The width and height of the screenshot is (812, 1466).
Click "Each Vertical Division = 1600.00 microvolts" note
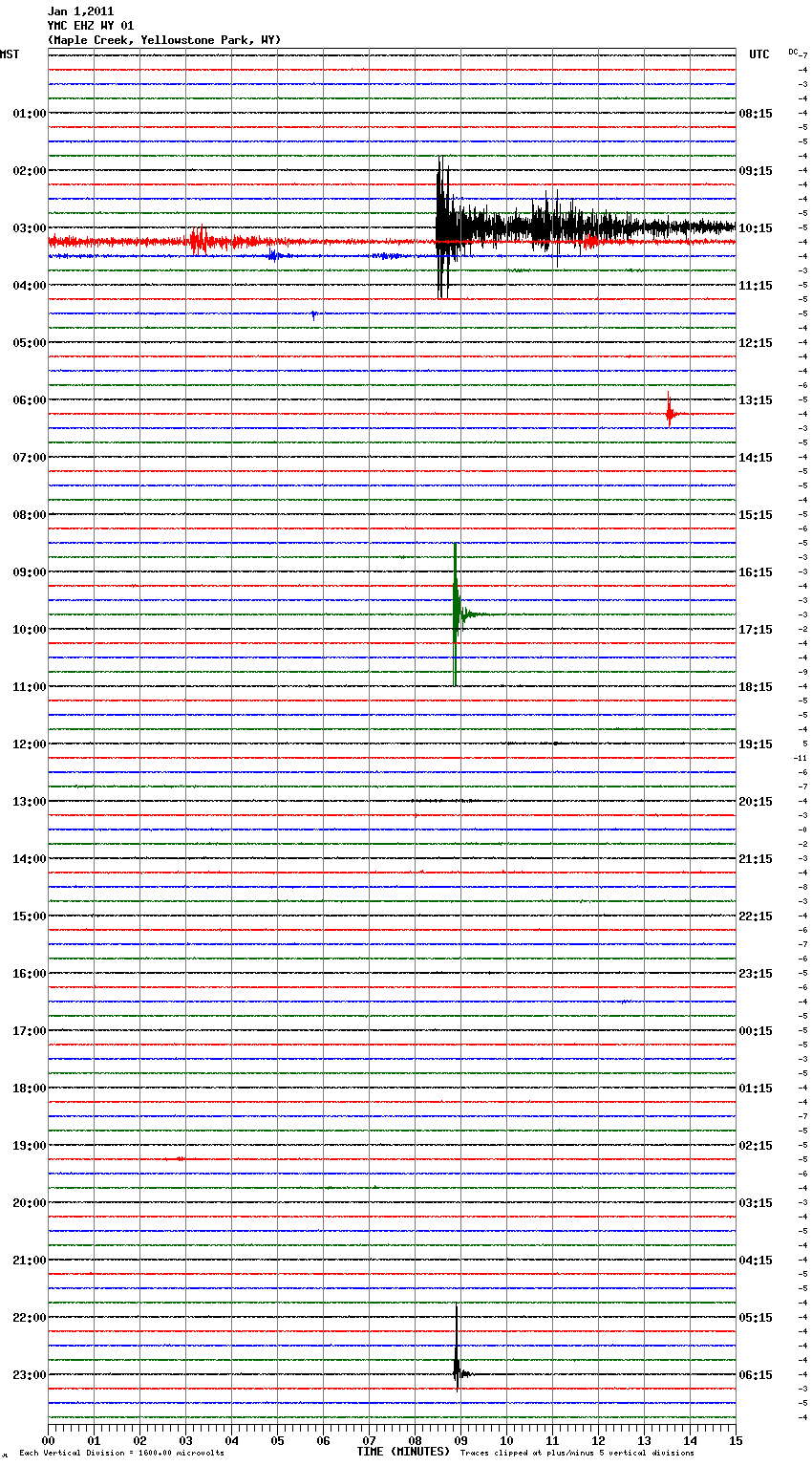121,1453
